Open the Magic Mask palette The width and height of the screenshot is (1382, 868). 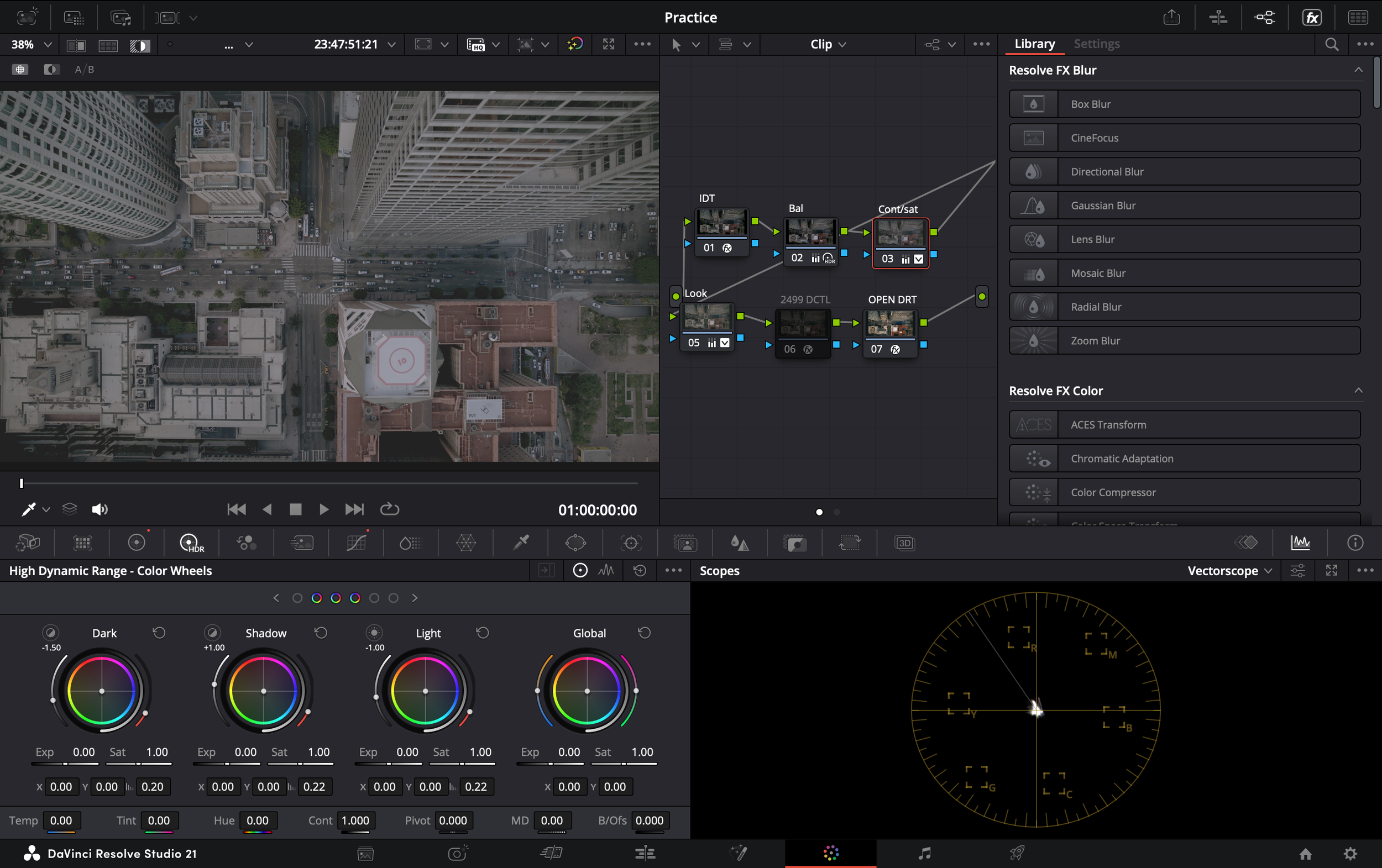coord(685,543)
